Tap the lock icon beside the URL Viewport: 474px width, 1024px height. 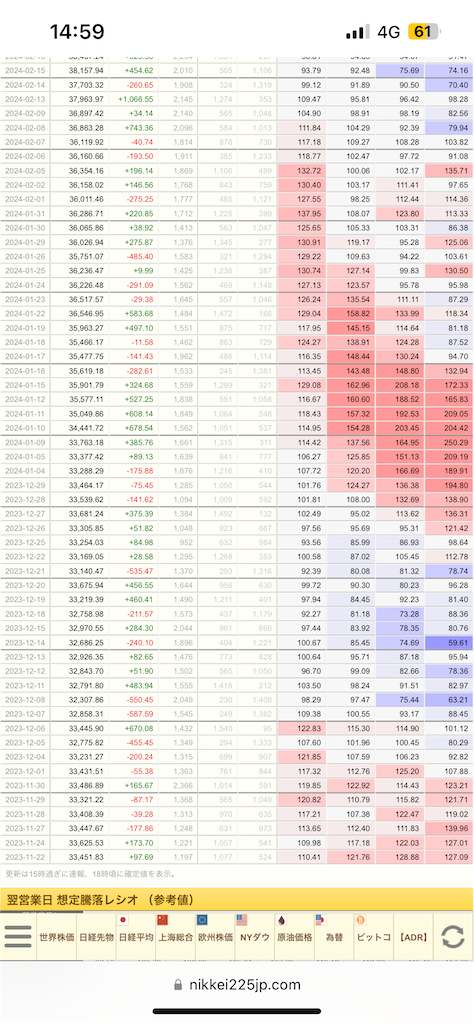pos(179,985)
